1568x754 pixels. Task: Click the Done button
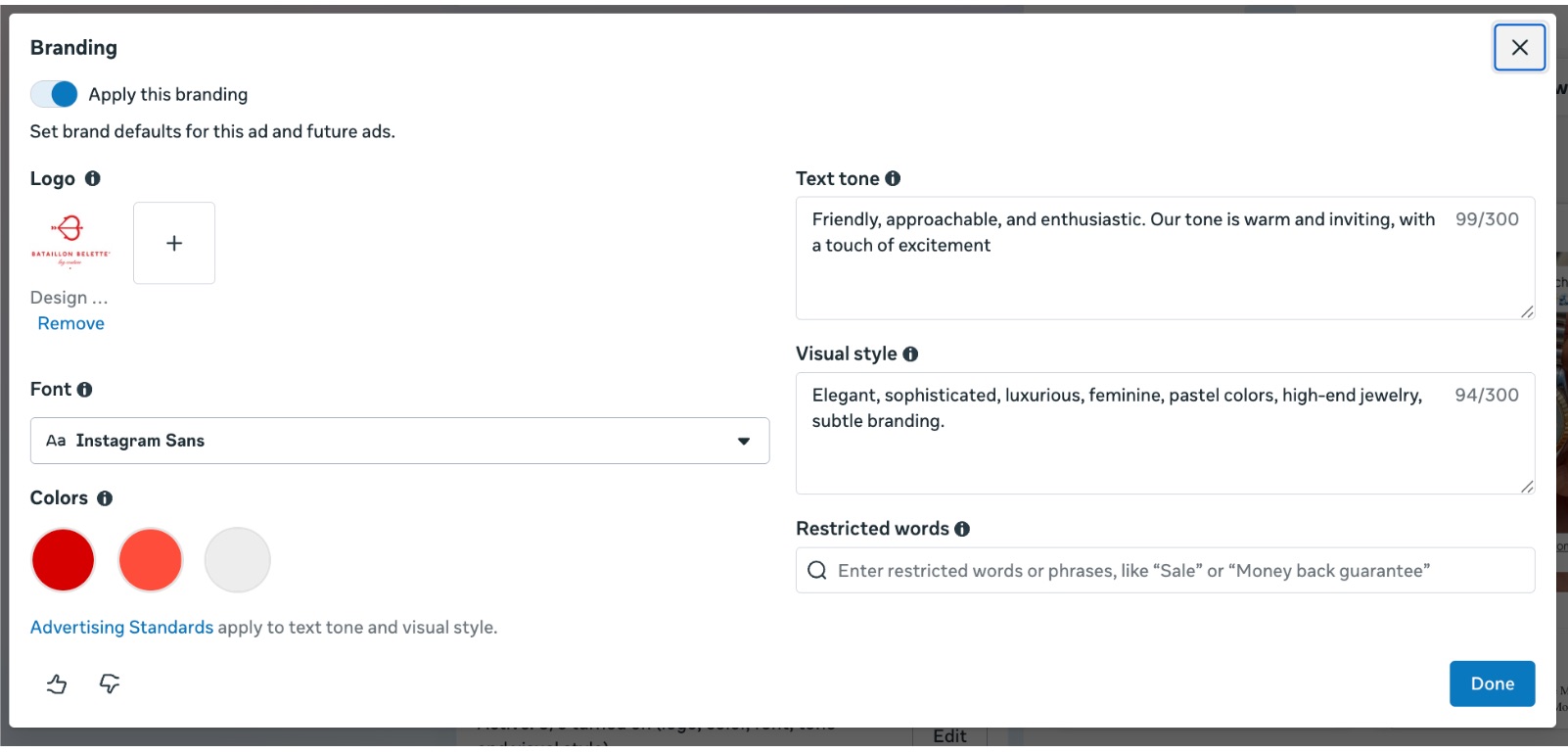(1492, 683)
